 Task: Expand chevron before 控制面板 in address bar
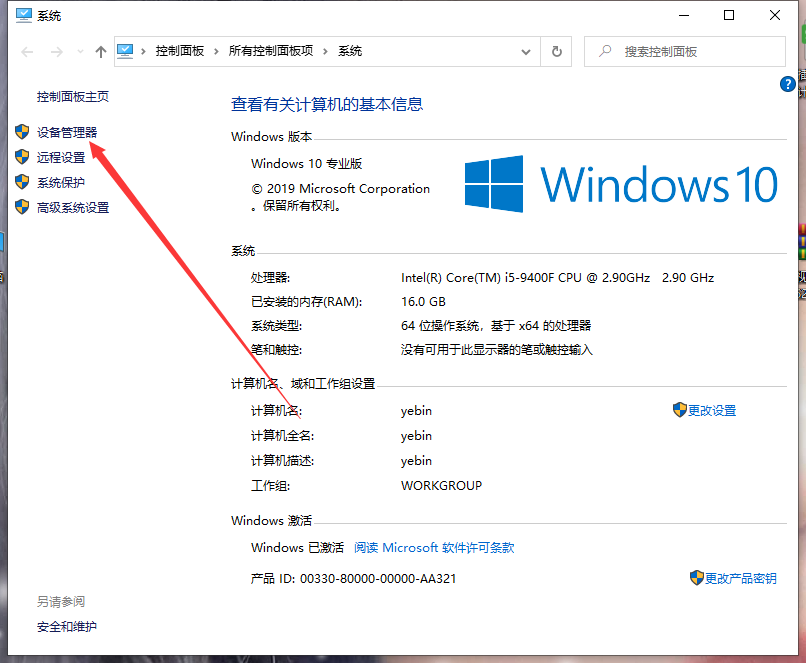[143, 51]
